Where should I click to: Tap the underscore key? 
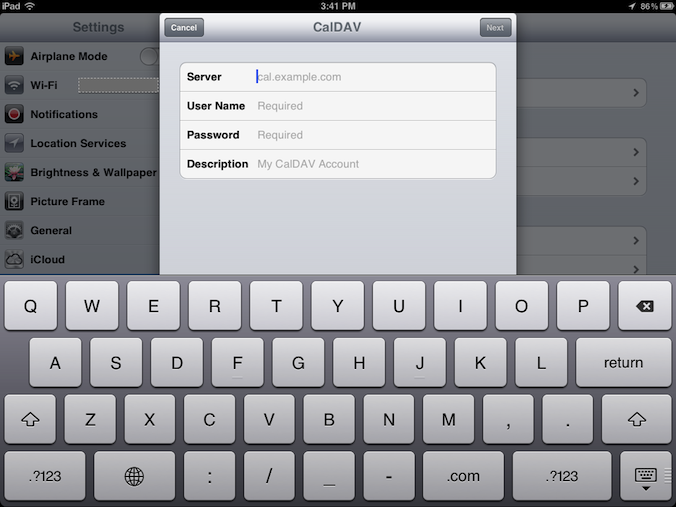pyautogui.click(x=329, y=476)
